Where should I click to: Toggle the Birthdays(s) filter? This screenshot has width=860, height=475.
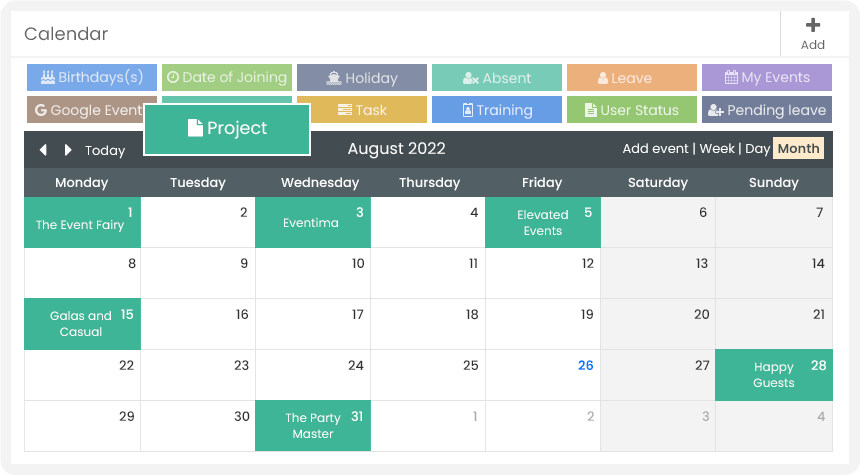click(x=92, y=77)
